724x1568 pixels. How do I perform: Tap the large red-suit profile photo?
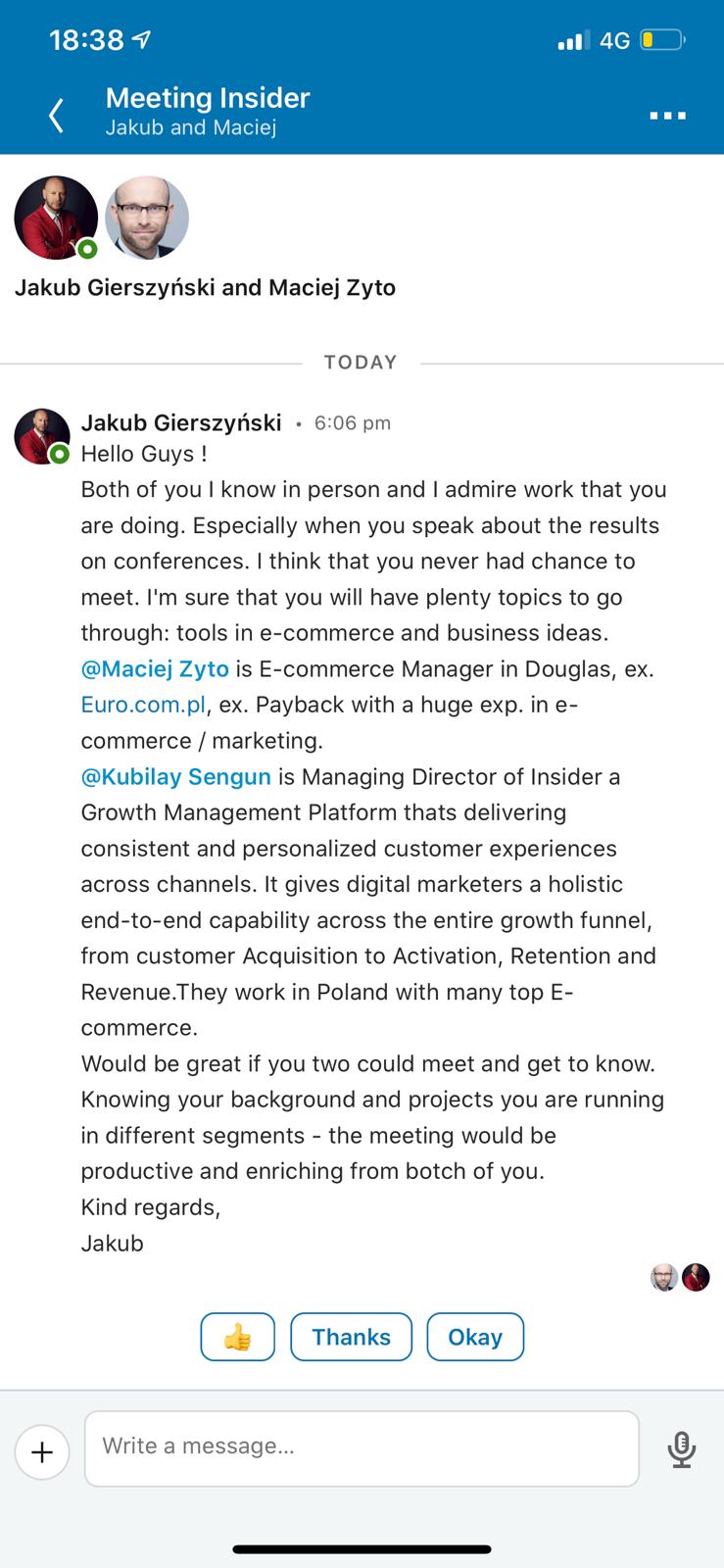click(x=56, y=218)
